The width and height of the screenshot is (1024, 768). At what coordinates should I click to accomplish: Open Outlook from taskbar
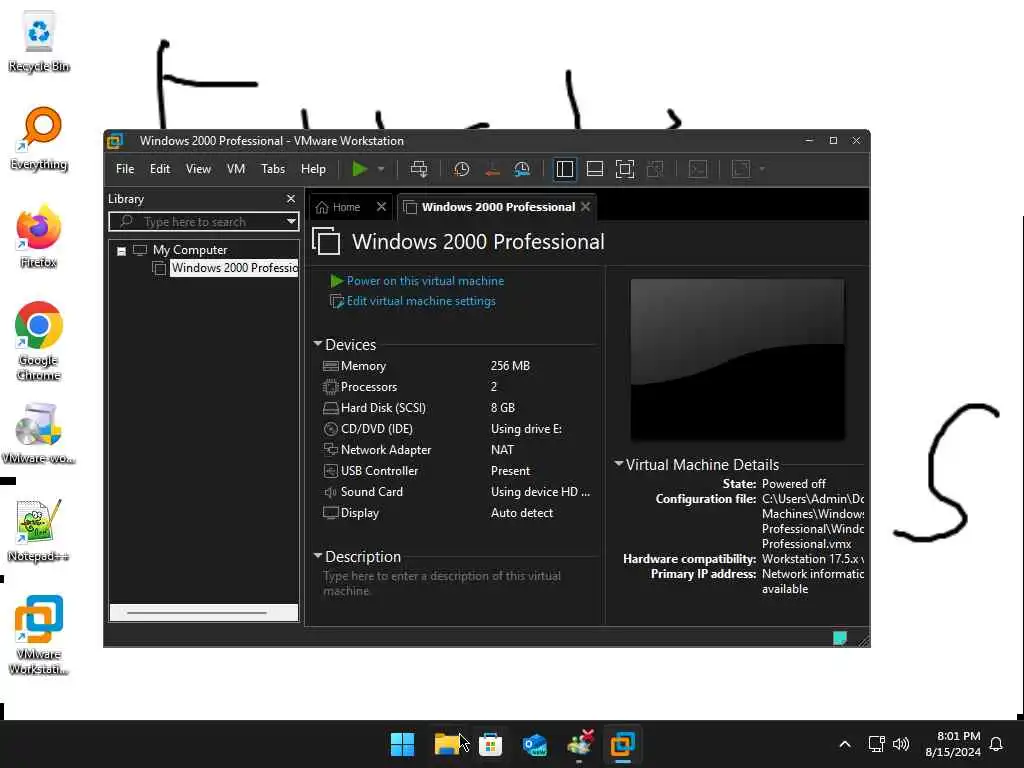[x=535, y=744]
